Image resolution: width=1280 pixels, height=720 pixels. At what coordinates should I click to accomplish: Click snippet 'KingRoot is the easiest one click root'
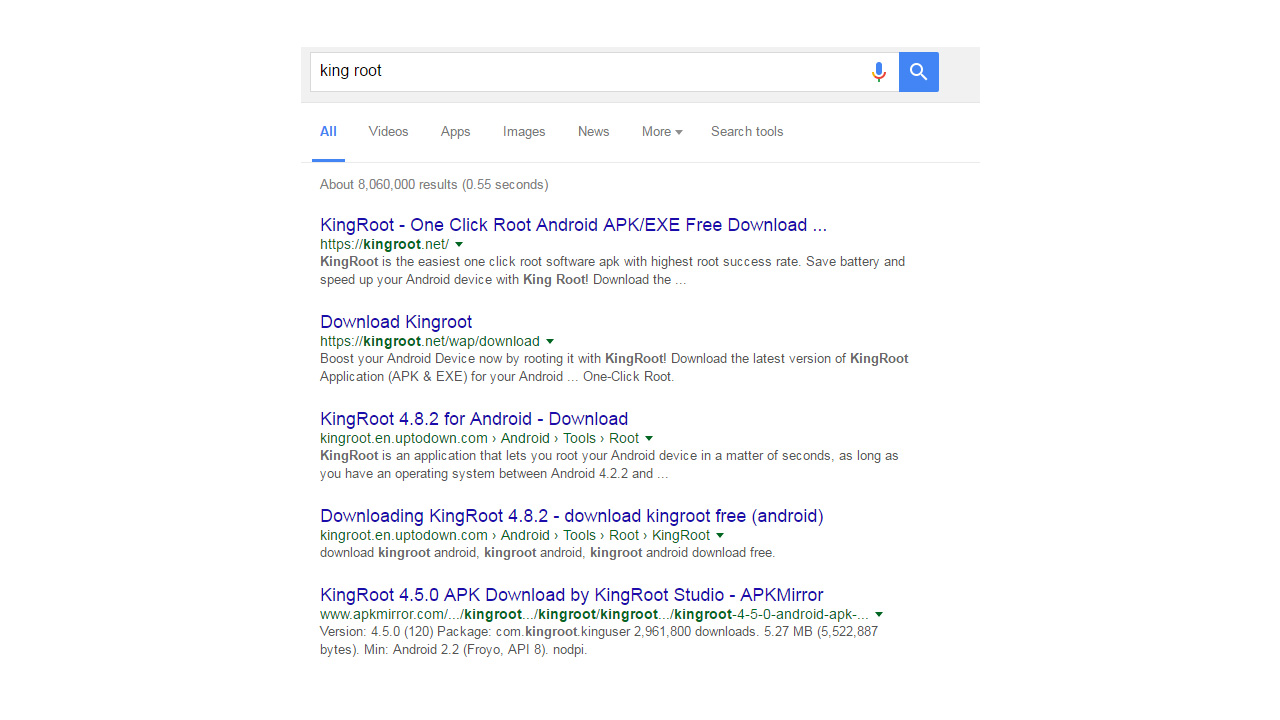pos(612,271)
